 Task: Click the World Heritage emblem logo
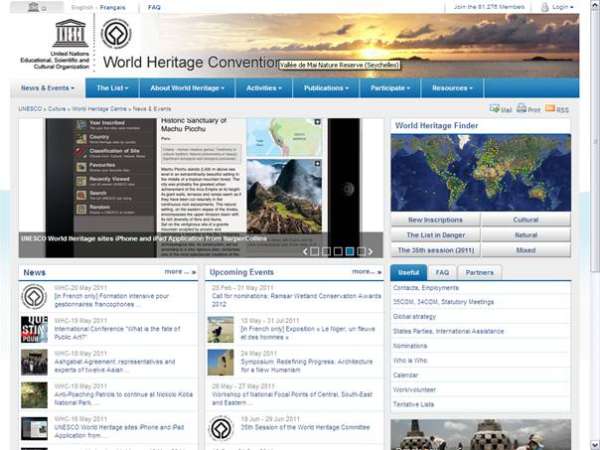tap(116, 34)
